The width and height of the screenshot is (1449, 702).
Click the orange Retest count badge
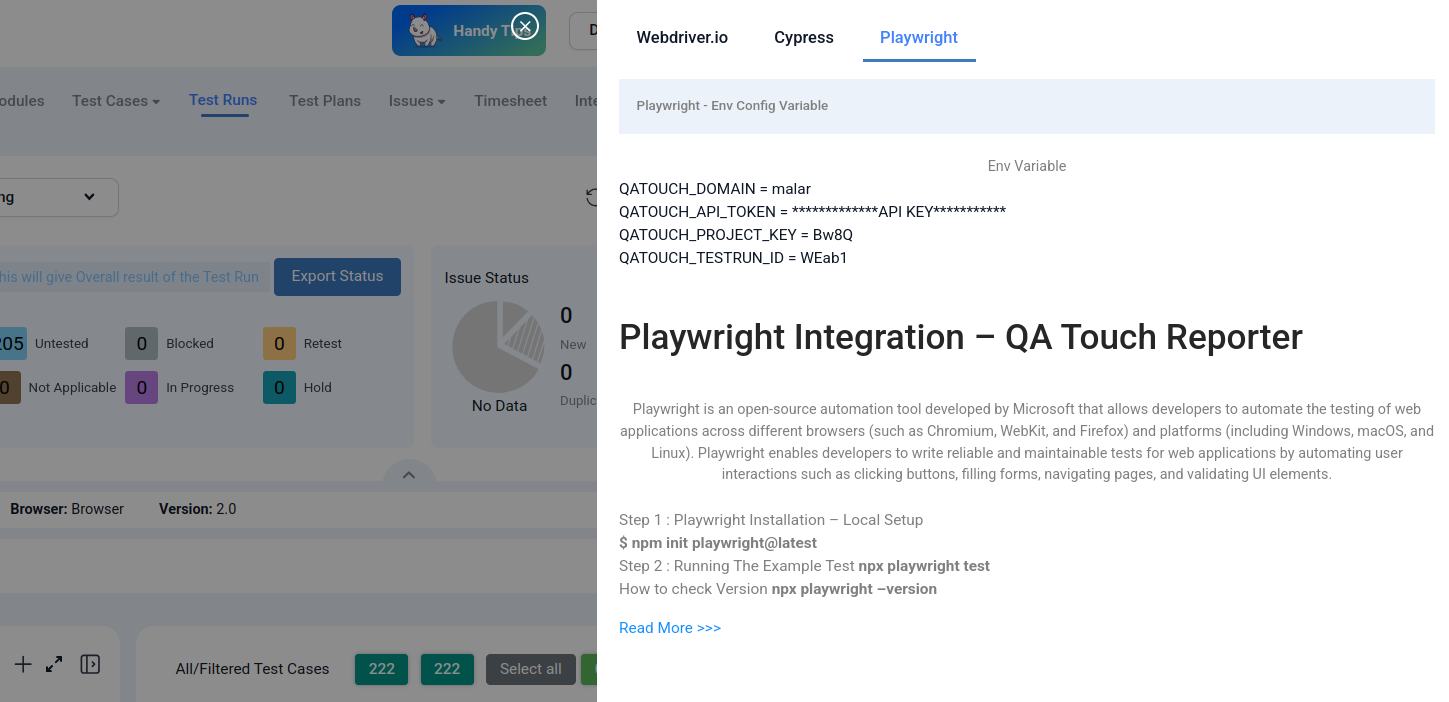click(279, 344)
